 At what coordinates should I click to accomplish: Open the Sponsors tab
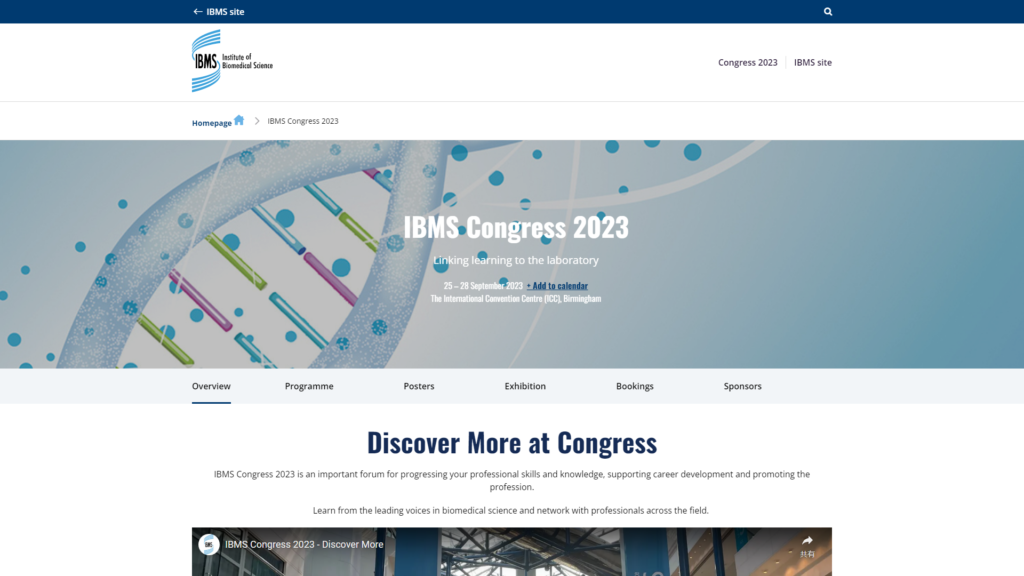coord(743,386)
